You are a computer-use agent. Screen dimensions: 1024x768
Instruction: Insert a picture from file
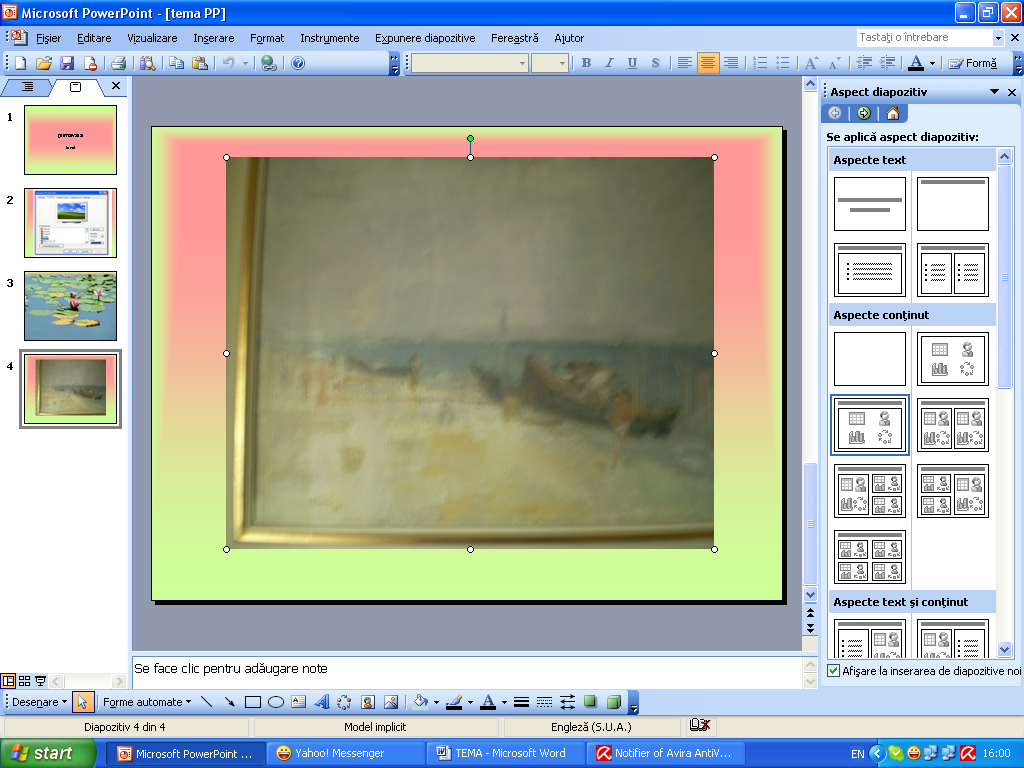[x=391, y=702]
